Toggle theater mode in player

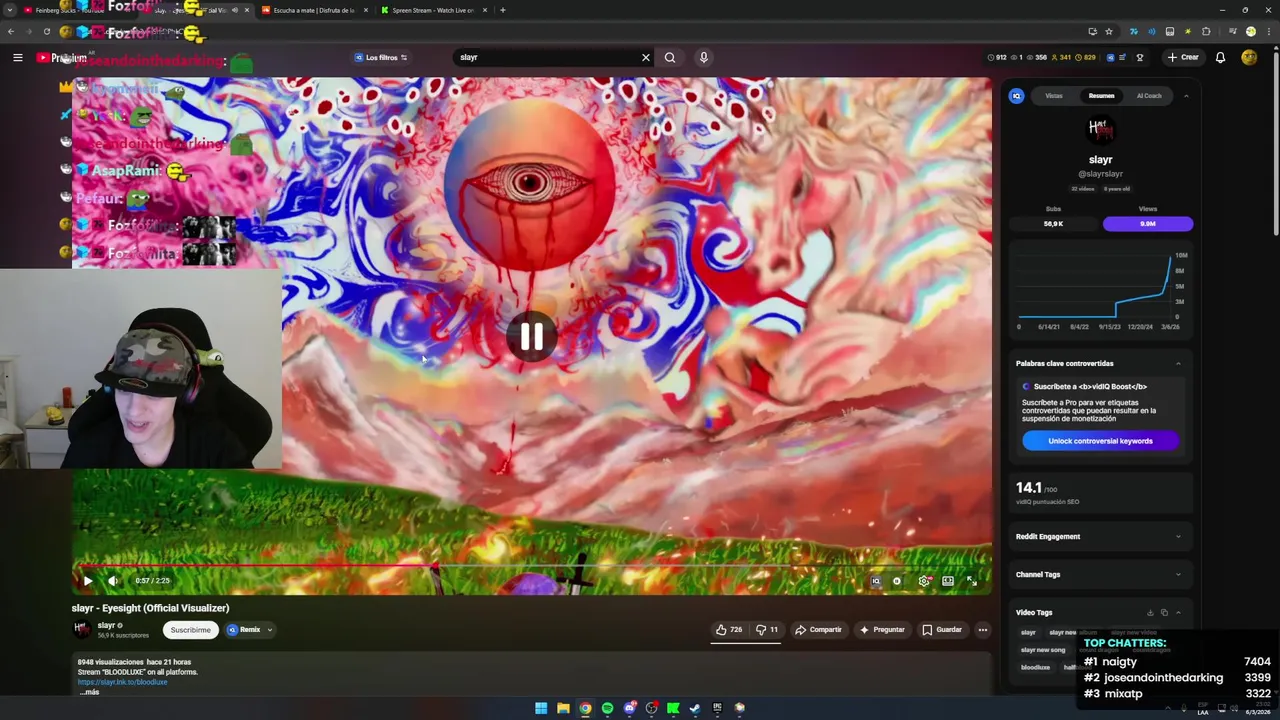948,581
